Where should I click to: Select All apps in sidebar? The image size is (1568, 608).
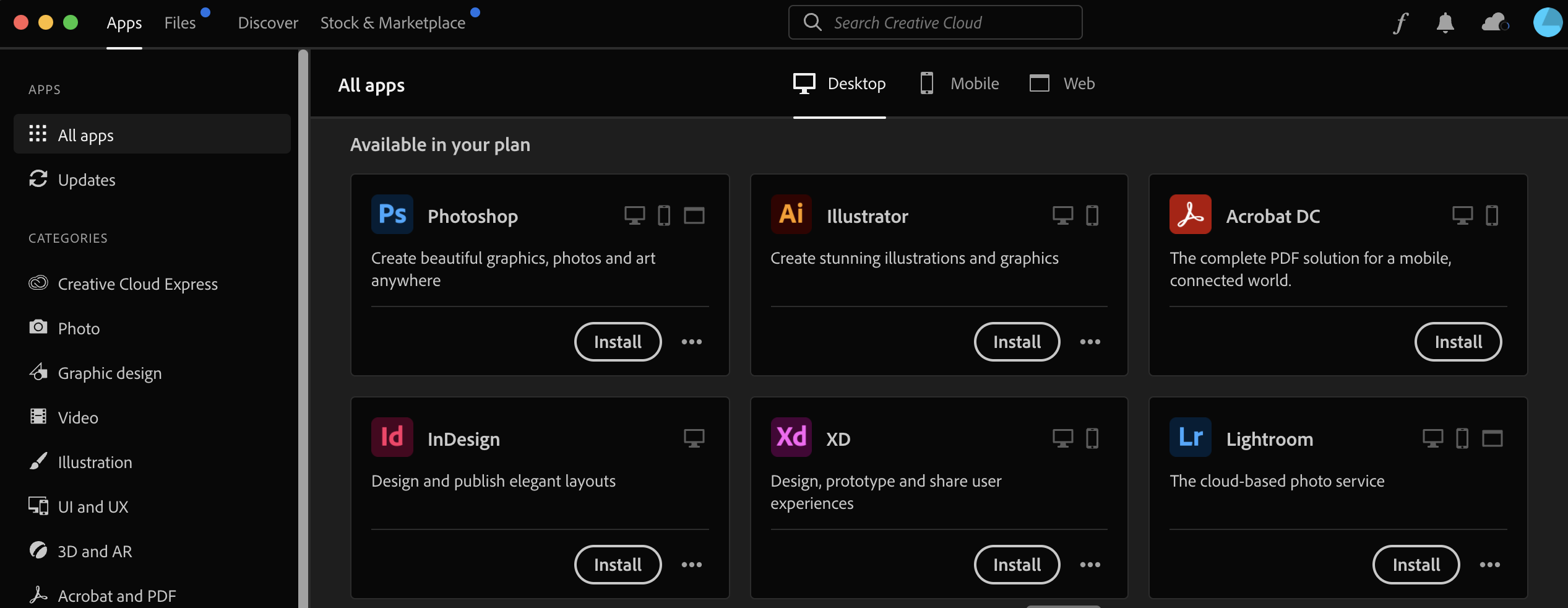152,134
